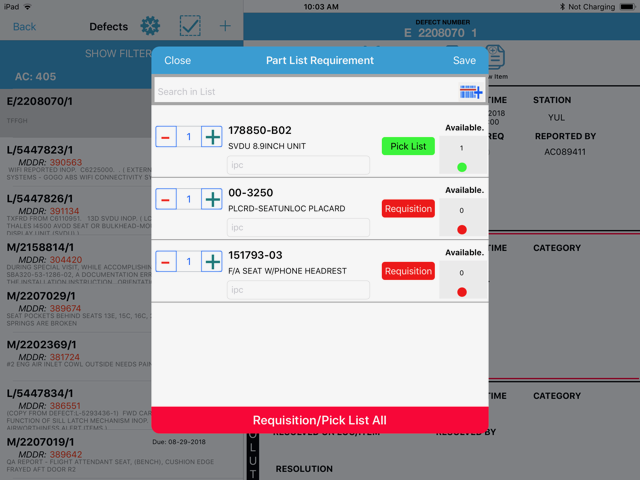
Task: Increase quantity for part 00-3250
Action: pos(212,199)
